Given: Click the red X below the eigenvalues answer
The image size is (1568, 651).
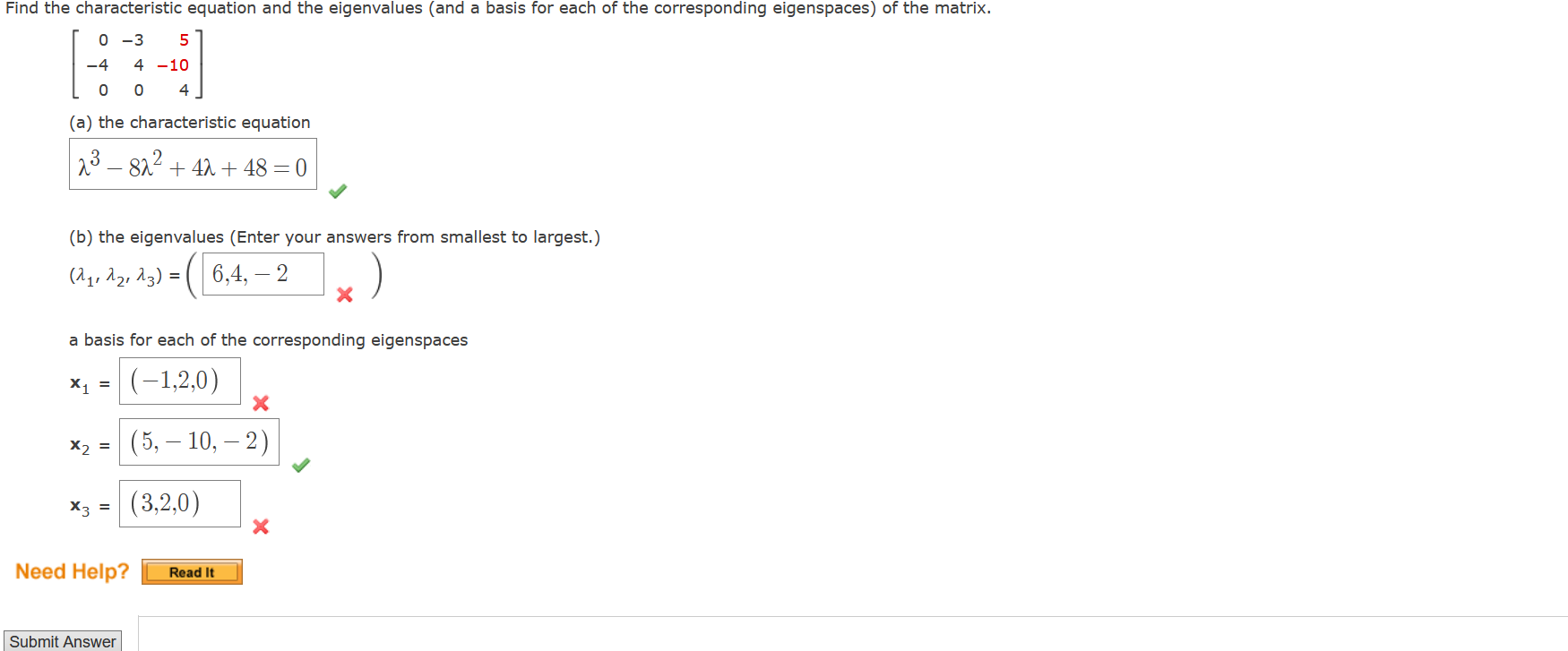Looking at the screenshot, I should (x=344, y=296).
